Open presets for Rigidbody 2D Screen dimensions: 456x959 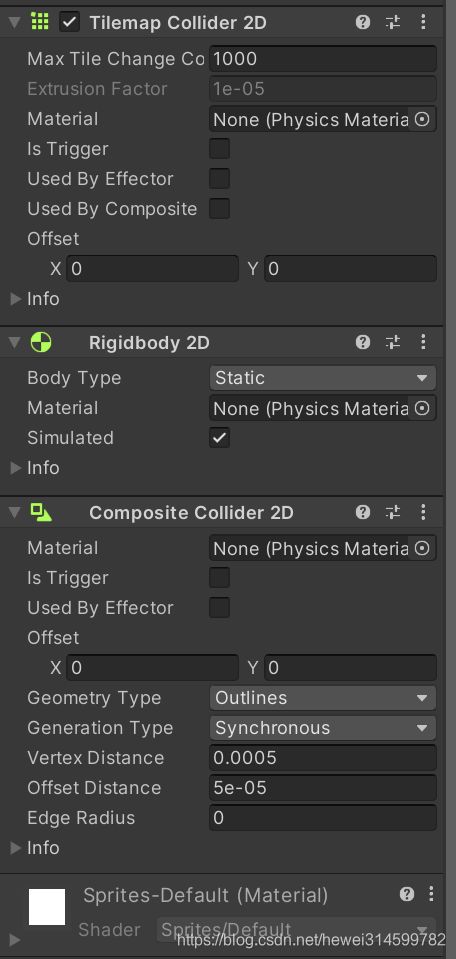coord(393,342)
